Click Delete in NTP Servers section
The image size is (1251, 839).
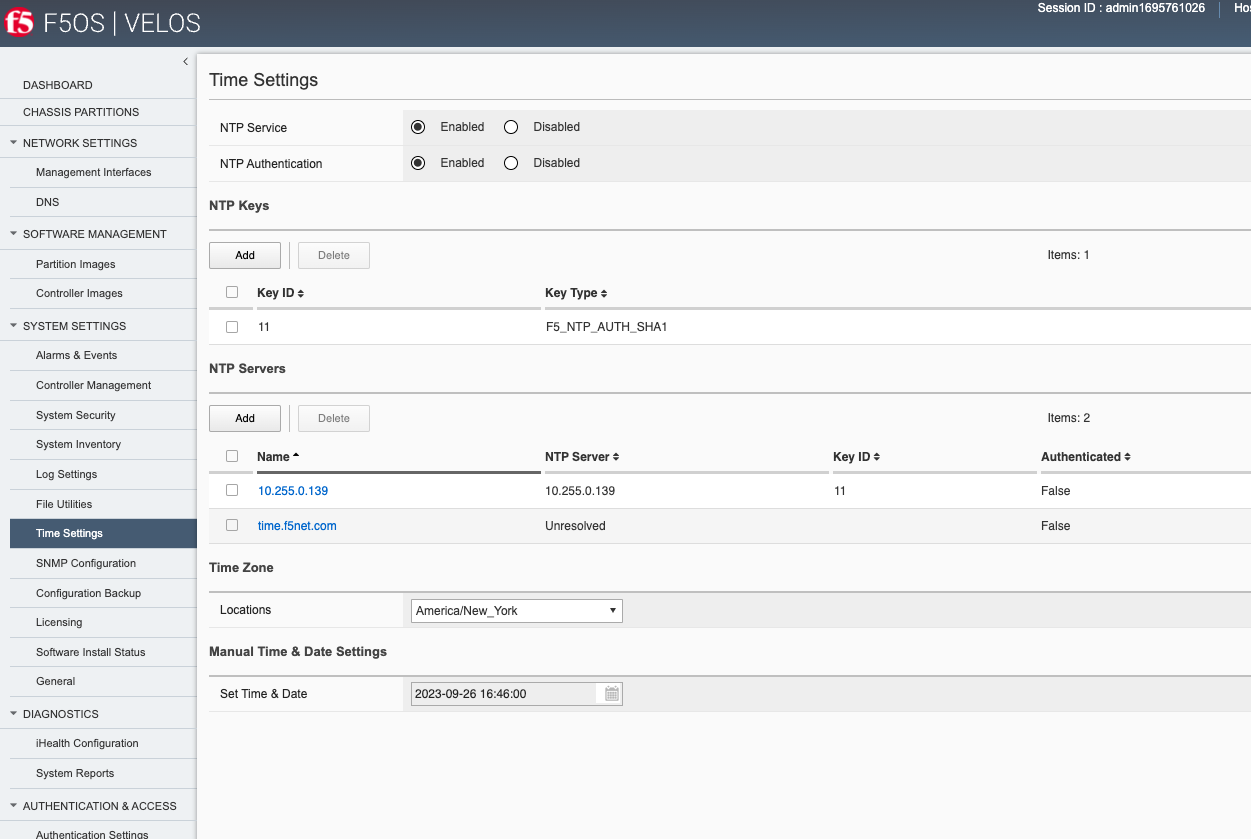334,418
